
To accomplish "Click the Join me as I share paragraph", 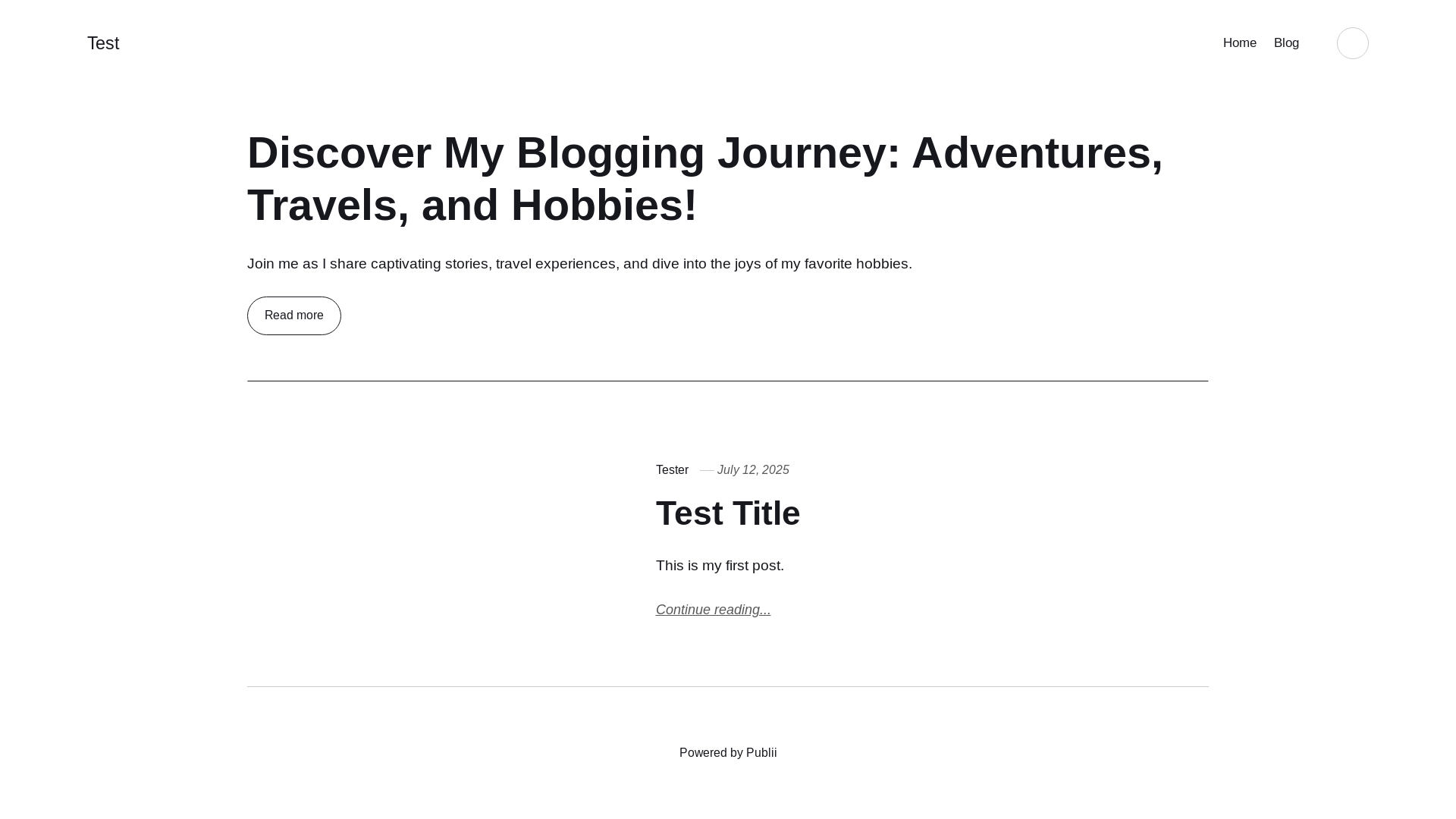I will coord(579,264).
